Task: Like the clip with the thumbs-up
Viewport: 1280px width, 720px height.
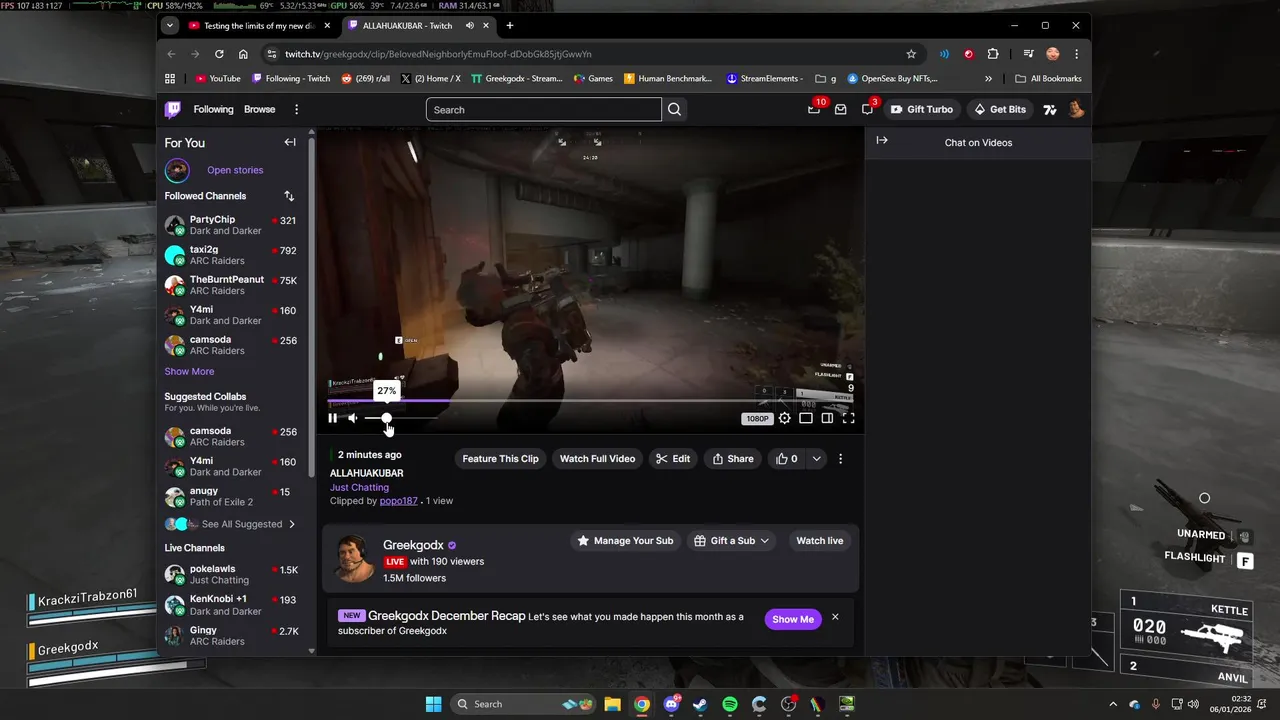Action: pos(786,459)
